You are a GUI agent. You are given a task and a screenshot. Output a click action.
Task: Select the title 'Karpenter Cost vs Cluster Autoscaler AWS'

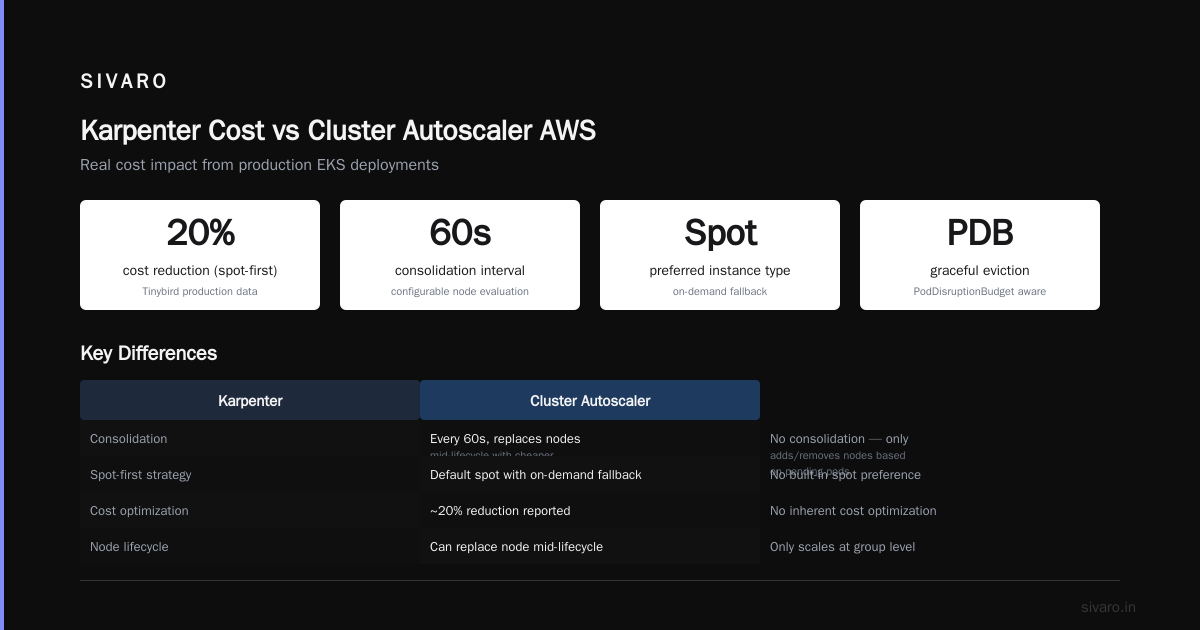click(338, 130)
